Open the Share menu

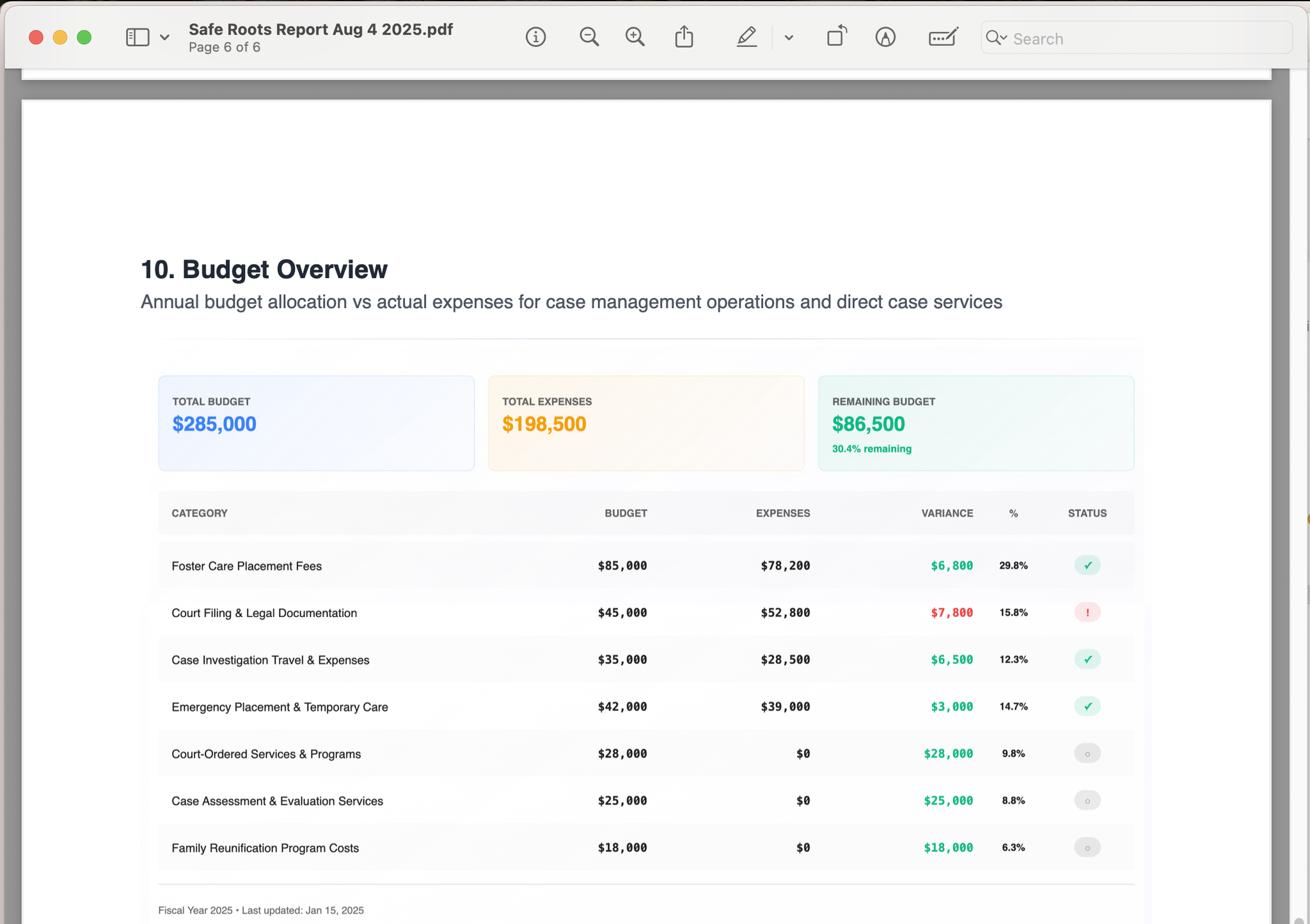[684, 38]
